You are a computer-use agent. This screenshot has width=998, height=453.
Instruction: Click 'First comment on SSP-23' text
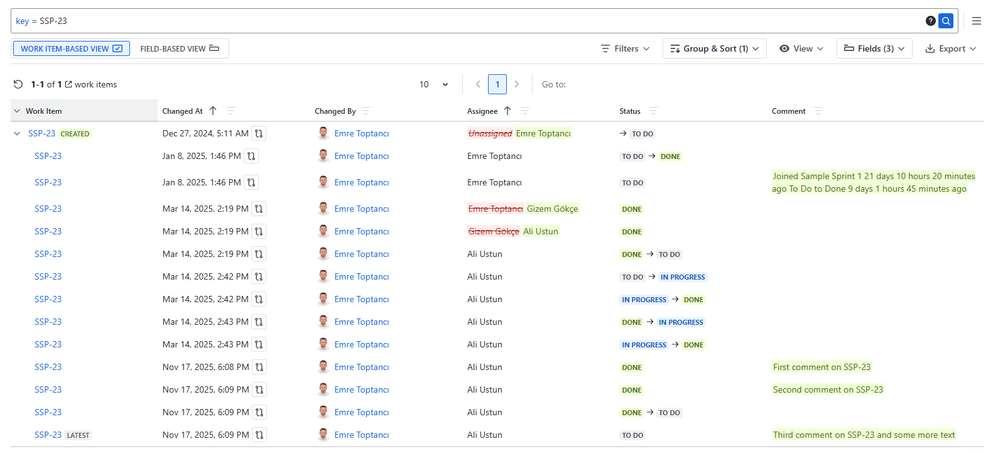822,367
